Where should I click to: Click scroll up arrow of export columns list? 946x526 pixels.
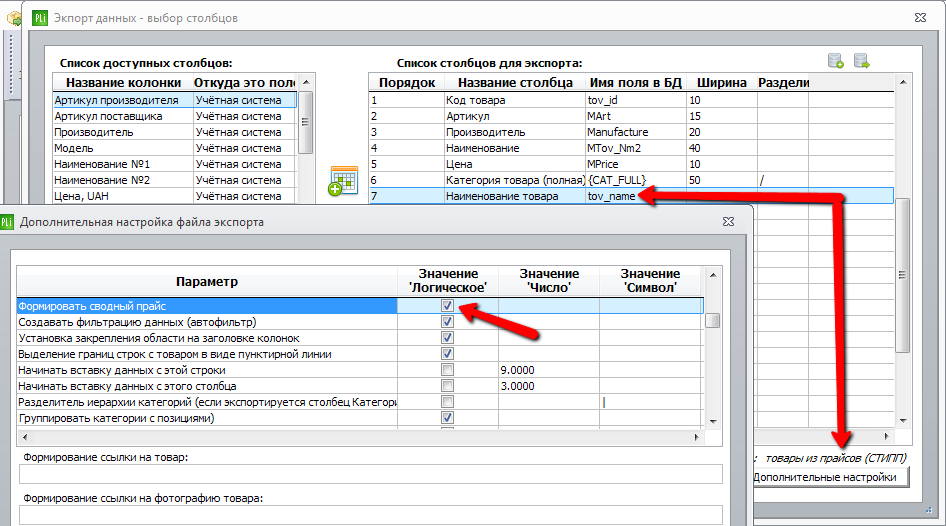click(x=903, y=82)
